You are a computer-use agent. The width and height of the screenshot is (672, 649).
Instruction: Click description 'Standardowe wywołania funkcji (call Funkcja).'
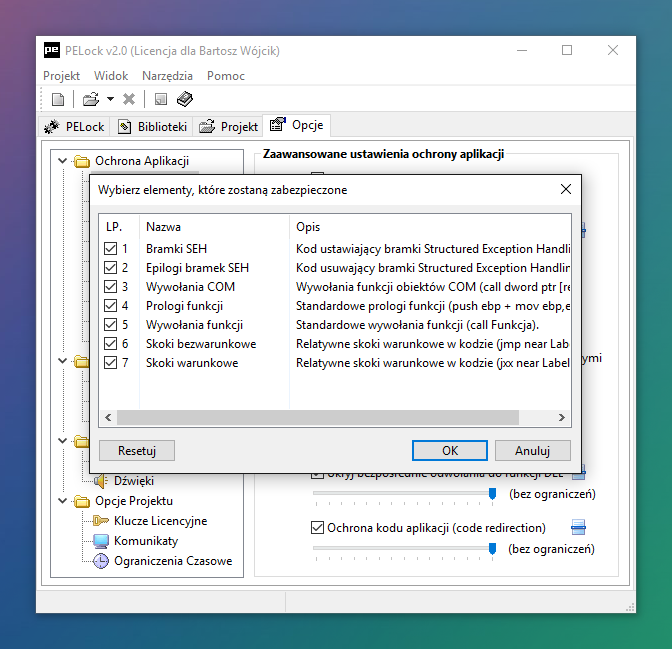417,325
